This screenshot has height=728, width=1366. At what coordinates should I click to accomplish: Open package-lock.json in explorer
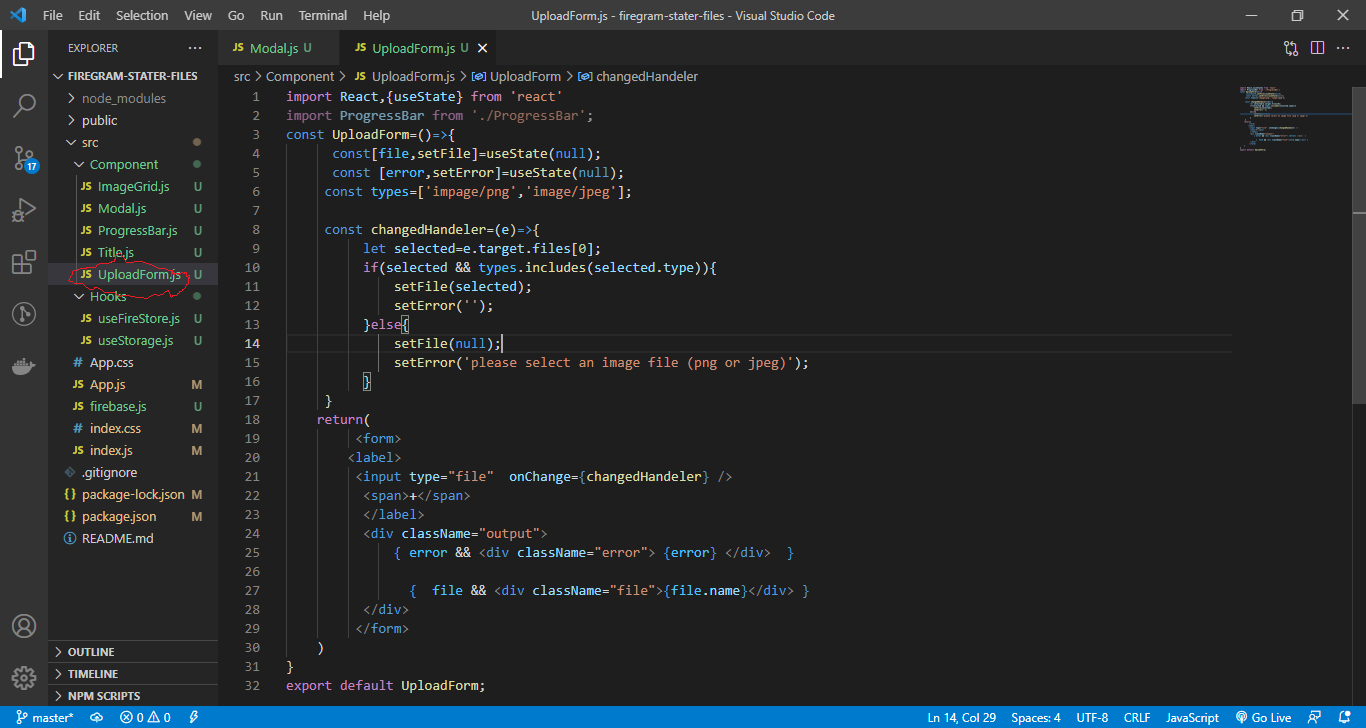pyautogui.click(x=133, y=494)
